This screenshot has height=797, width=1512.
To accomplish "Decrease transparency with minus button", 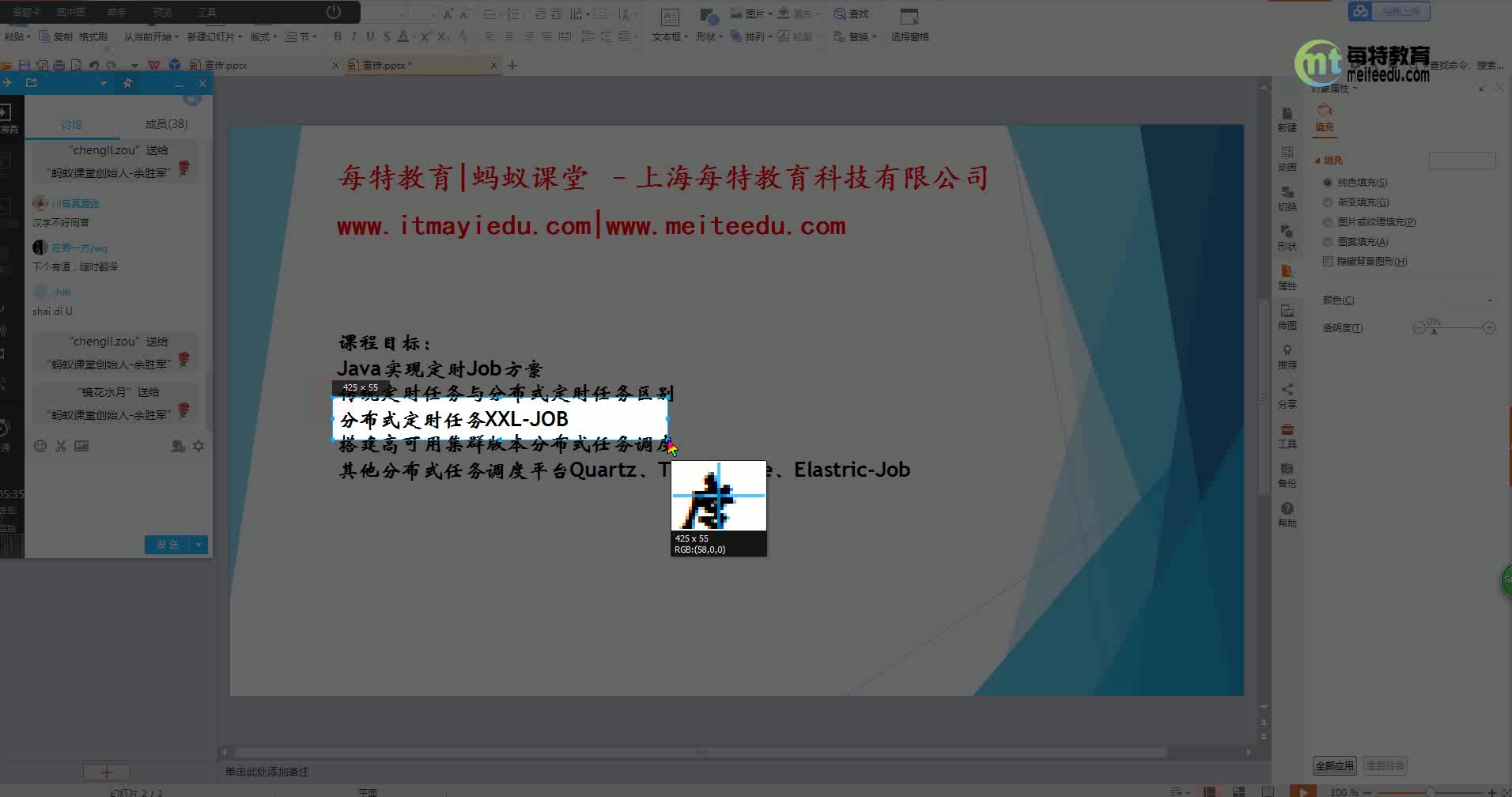I will (1419, 327).
